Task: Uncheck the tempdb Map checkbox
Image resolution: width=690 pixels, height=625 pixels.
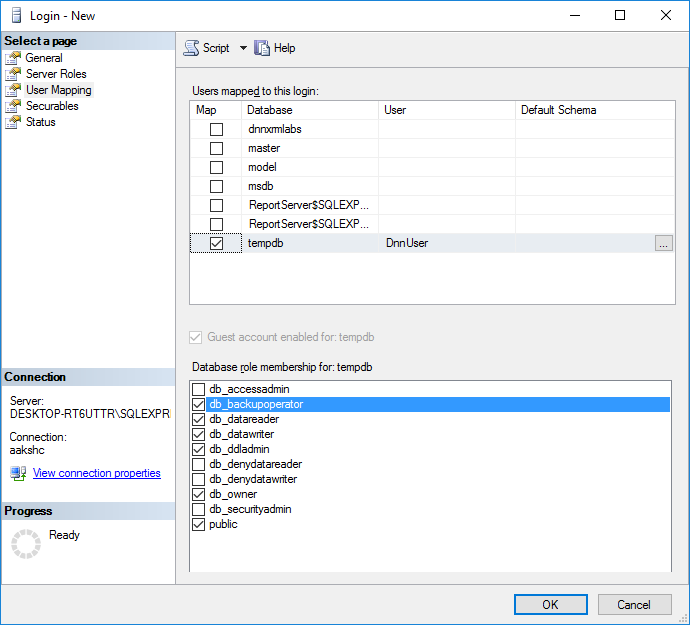Action: tap(216, 243)
